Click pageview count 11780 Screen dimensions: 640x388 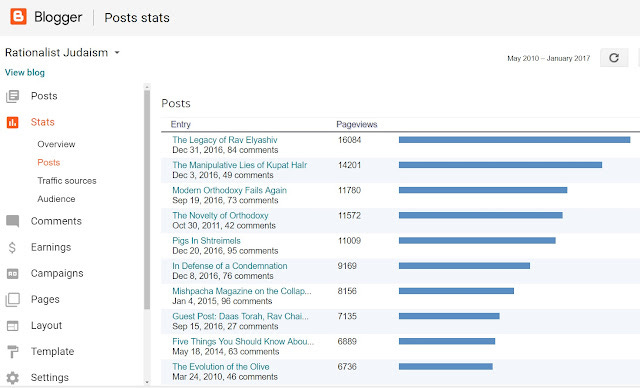tap(349, 191)
